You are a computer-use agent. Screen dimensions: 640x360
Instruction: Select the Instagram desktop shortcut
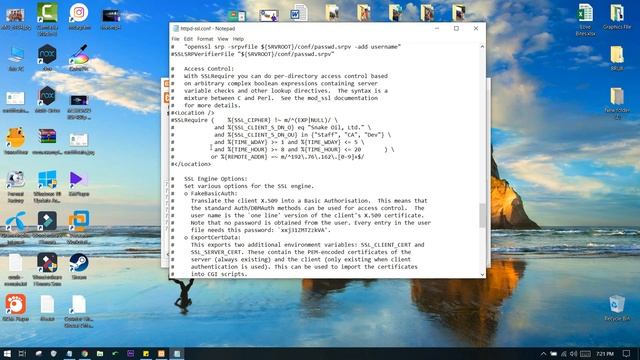tap(79, 16)
